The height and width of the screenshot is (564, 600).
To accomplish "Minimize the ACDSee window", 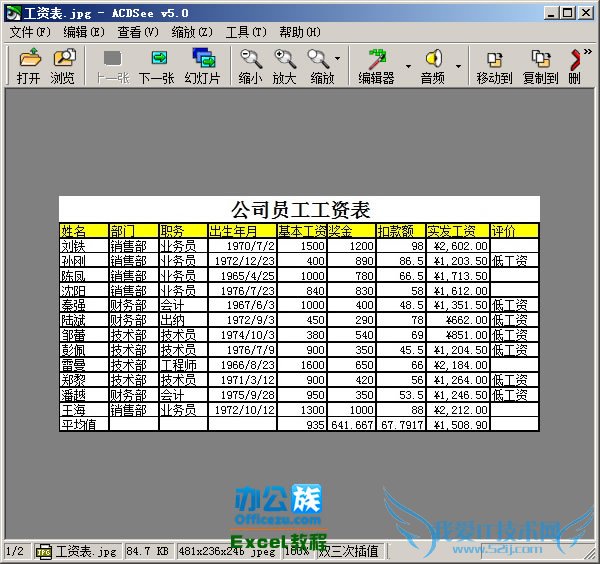I will coord(551,13).
